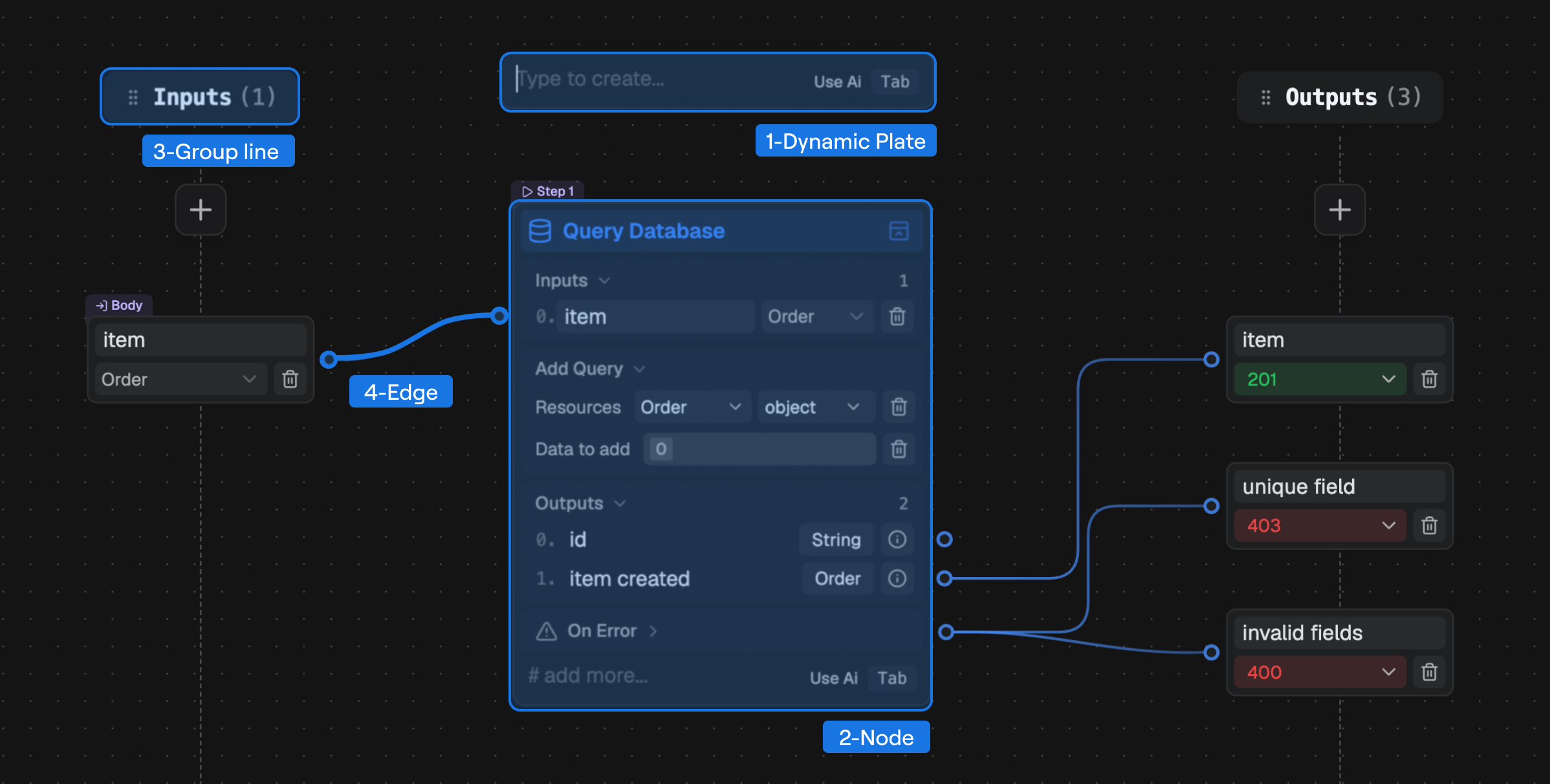The width and height of the screenshot is (1550, 784).
Task: Edit the node input item name field
Action: 655,317
